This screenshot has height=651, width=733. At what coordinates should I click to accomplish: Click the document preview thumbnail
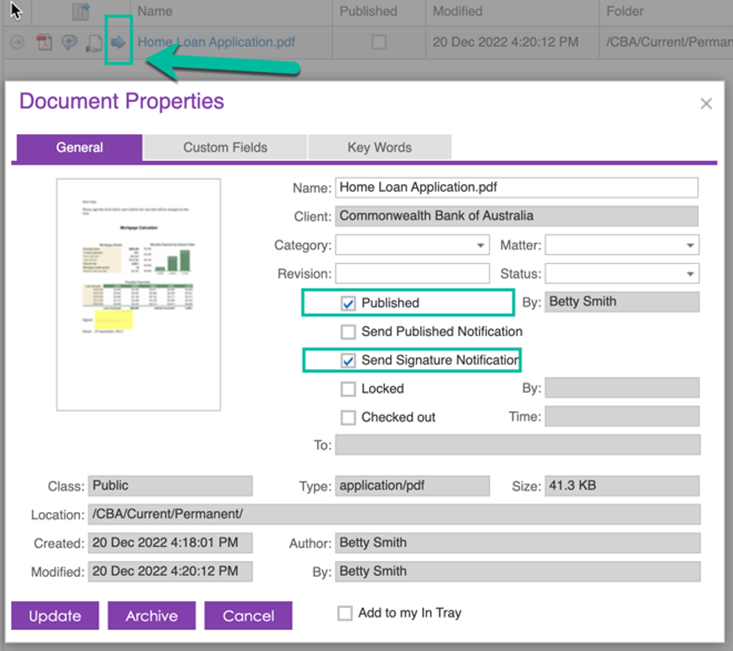pos(137,295)
